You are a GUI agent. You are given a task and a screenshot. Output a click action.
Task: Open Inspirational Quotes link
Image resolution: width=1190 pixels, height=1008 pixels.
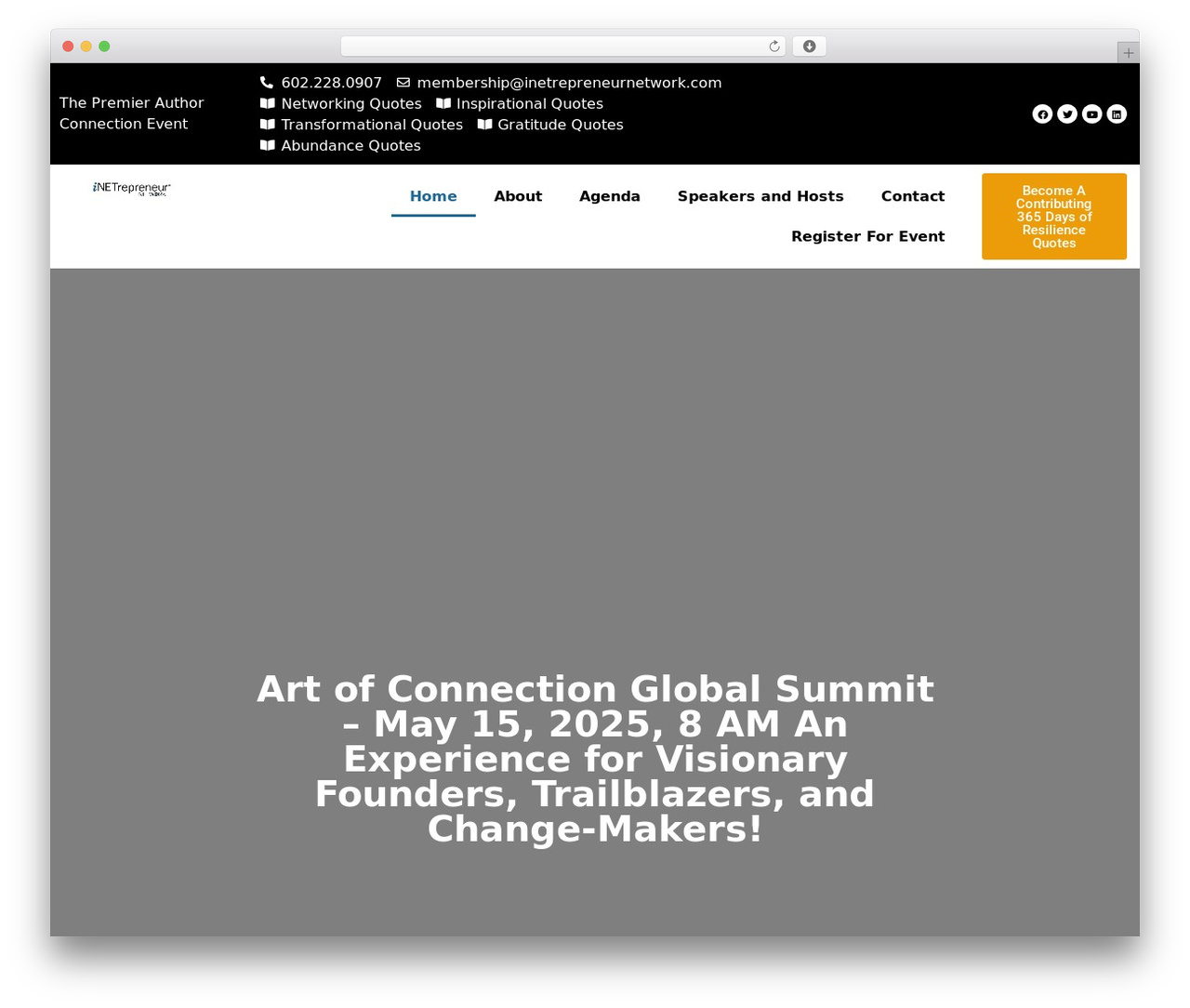pyautogui.click(x=530, y=104)
